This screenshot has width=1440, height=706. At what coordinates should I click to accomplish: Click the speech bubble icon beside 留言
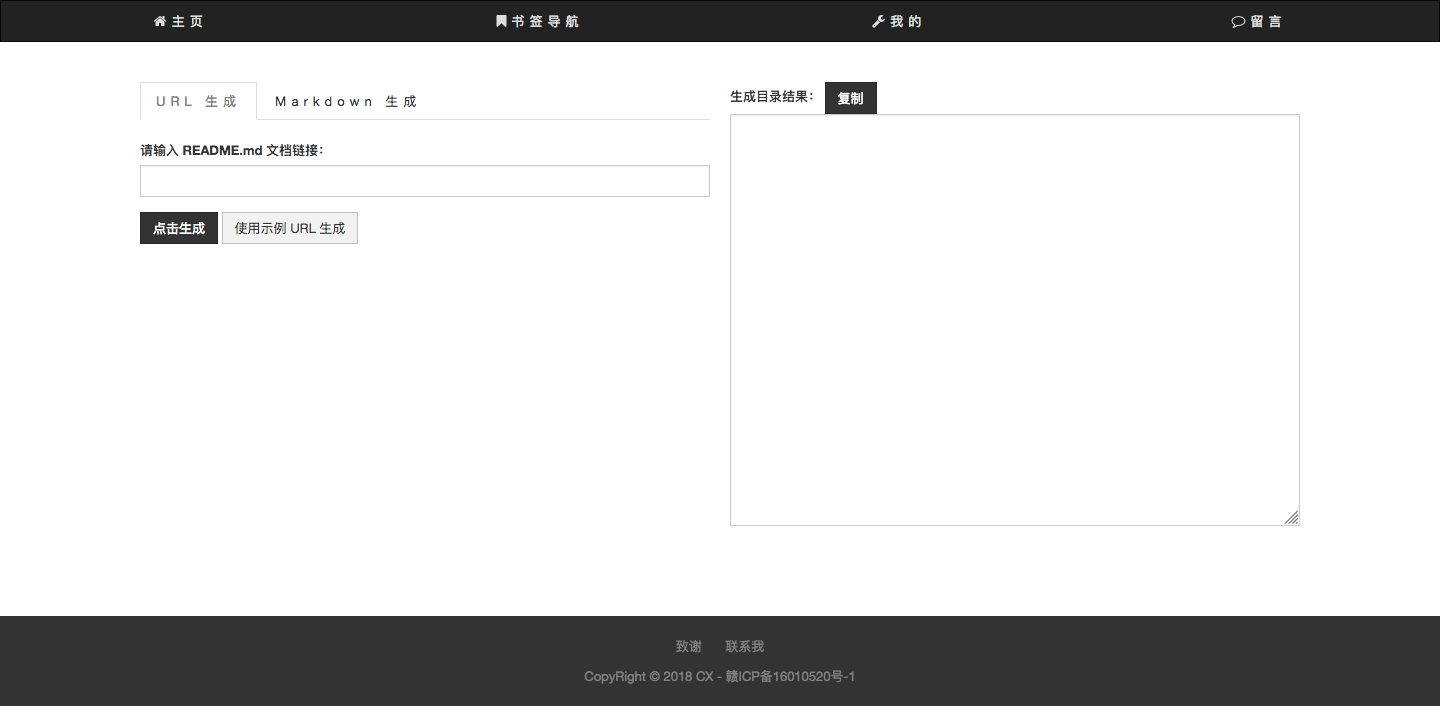pyautogui.click(x=1238, y=21)
